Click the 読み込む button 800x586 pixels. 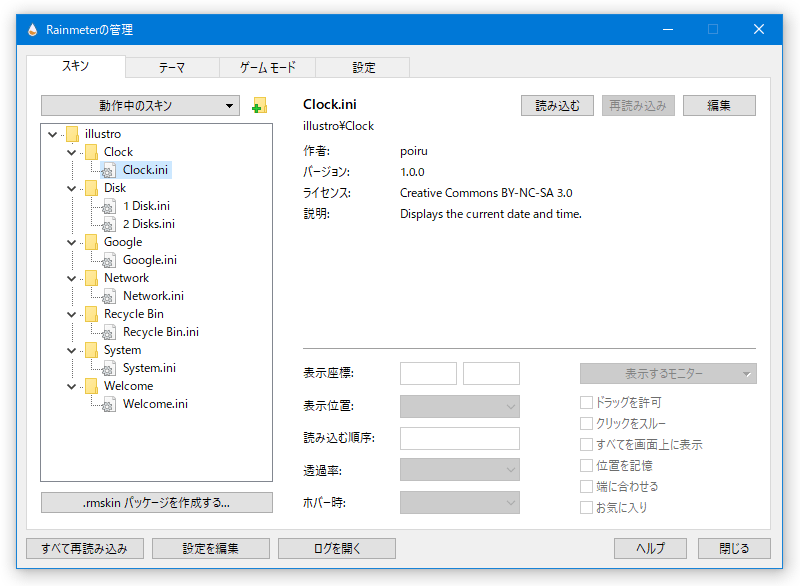(557, 106)
